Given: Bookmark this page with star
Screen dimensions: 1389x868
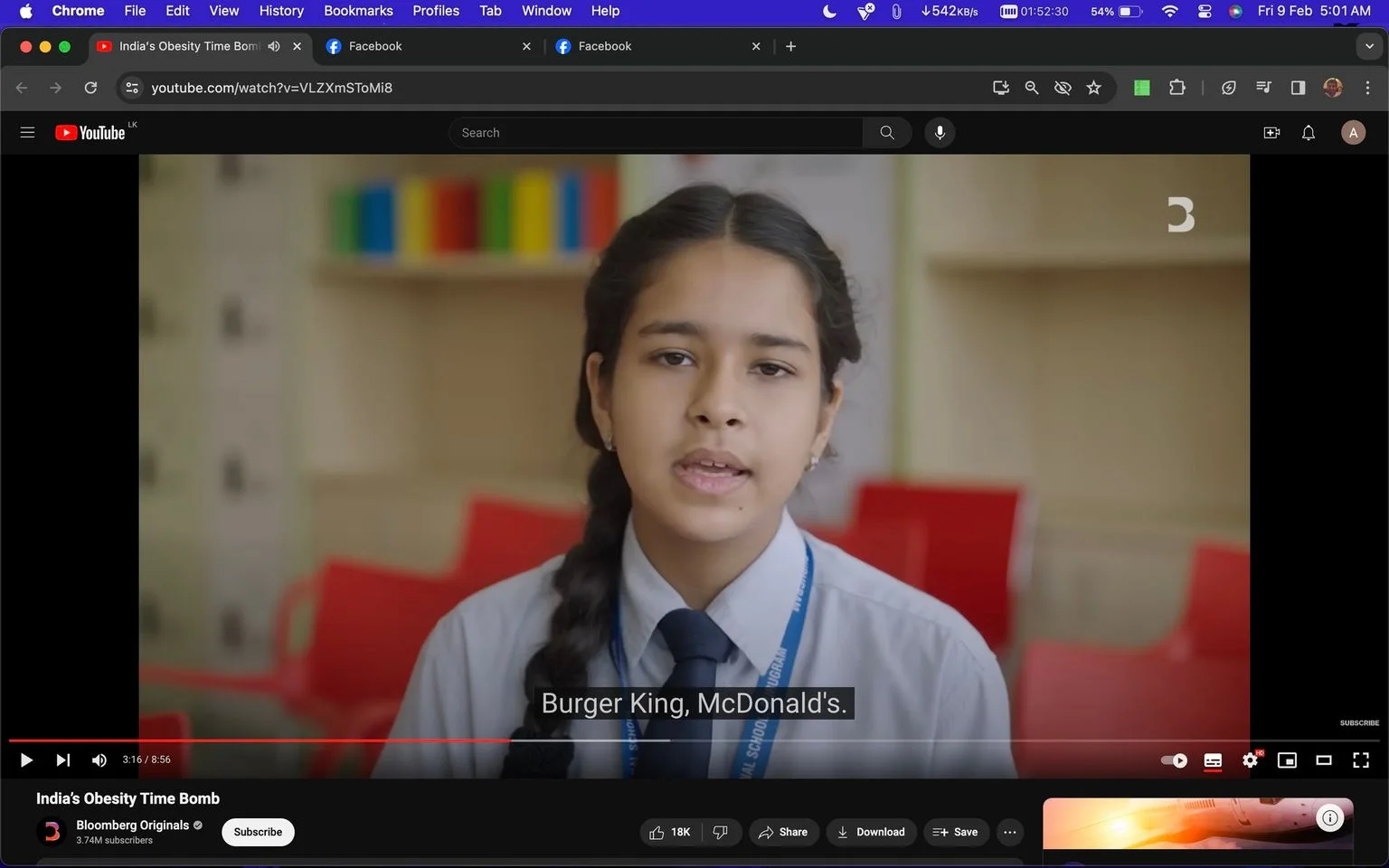Looking at the screenshot, I should pyautogui.click(x=1094, y=88).
